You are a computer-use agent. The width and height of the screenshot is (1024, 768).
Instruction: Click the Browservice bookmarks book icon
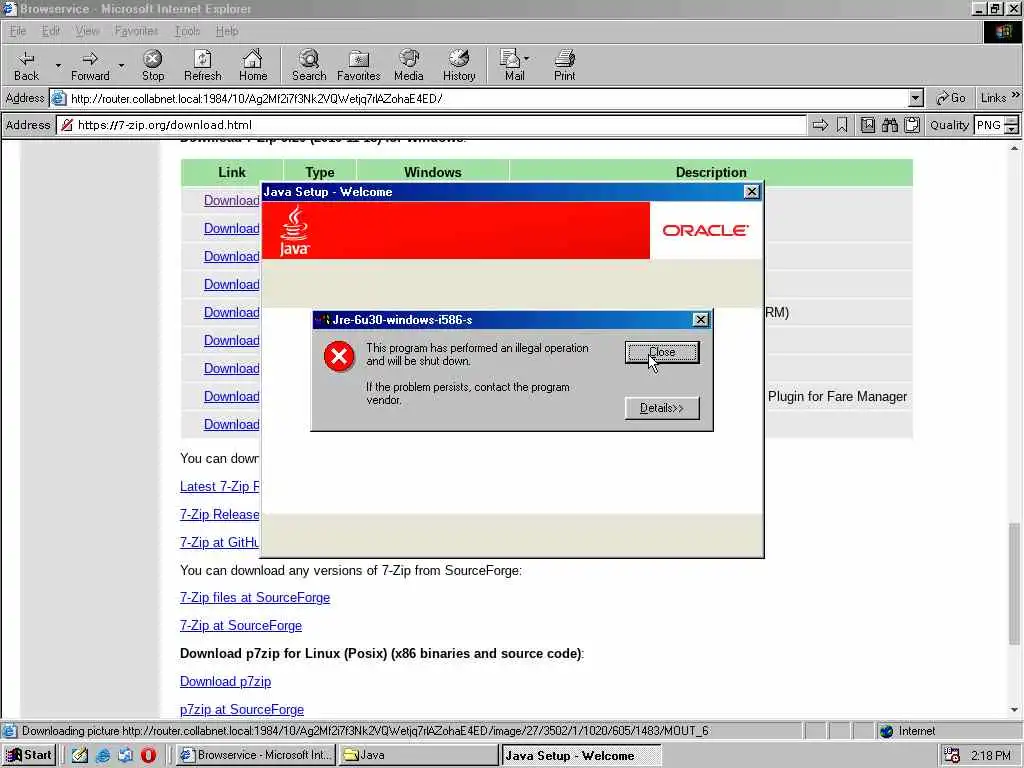click(867, 125)
